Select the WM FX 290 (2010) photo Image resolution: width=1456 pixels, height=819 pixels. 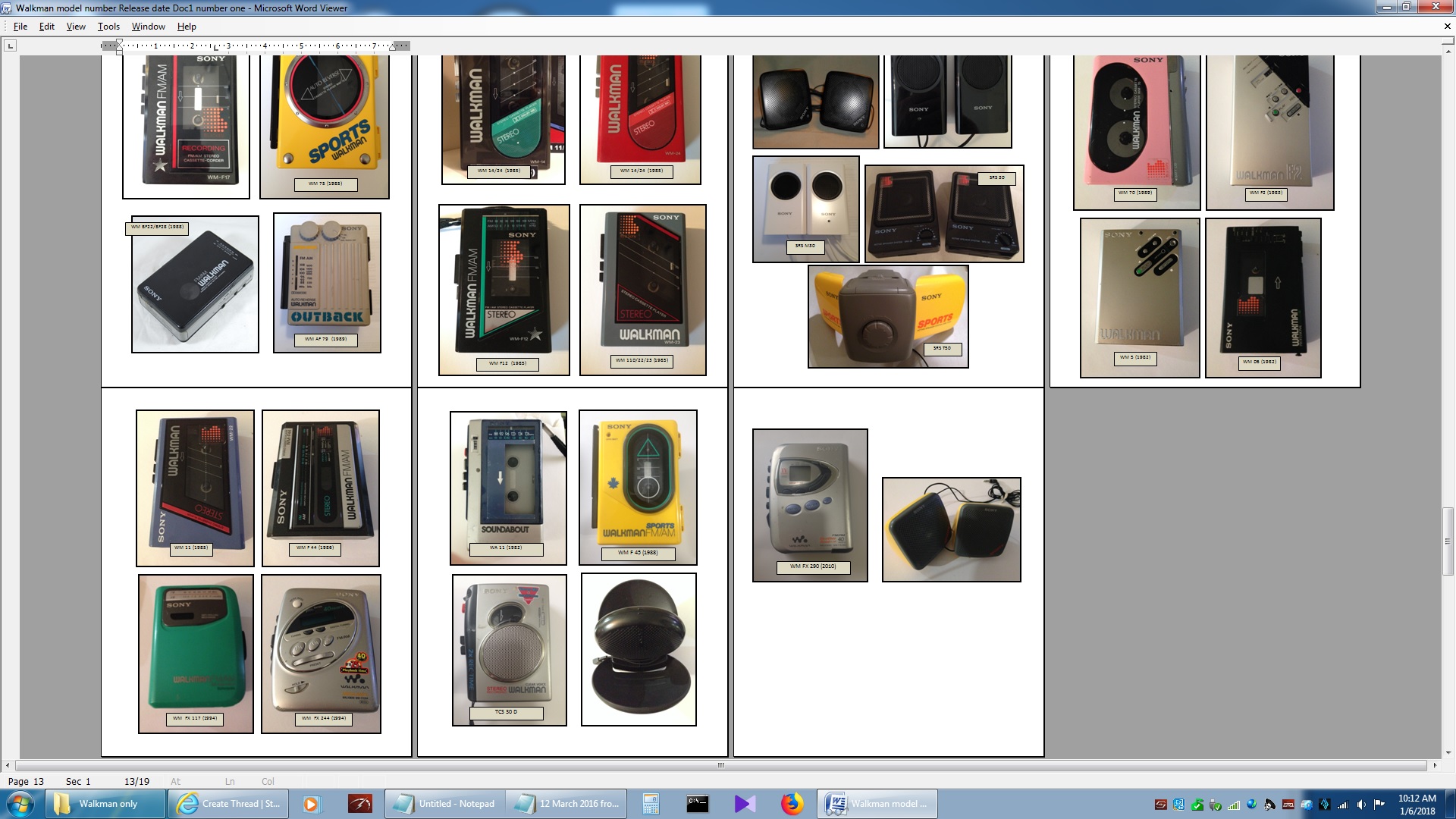coord(810,506)
